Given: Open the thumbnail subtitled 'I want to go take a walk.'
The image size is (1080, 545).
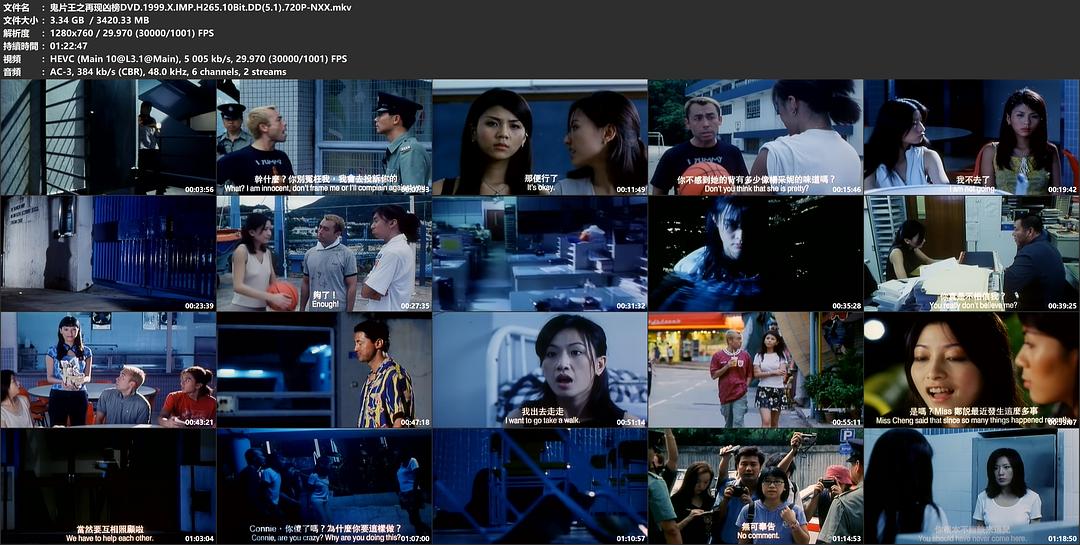Looking at the screenshot, I should tap(540, 370).
